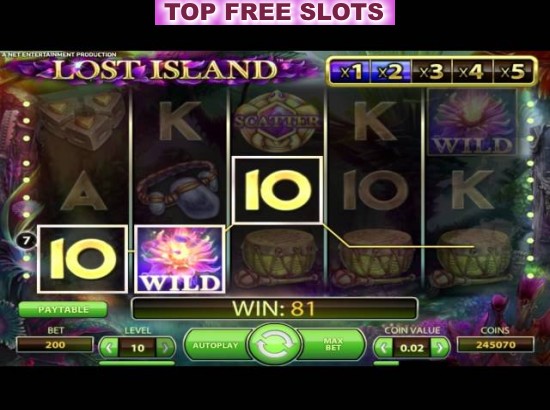Click the dimmed Wild symbol on the fifth reel
Viewport: 550px width, 410px height.
[472, 122]
